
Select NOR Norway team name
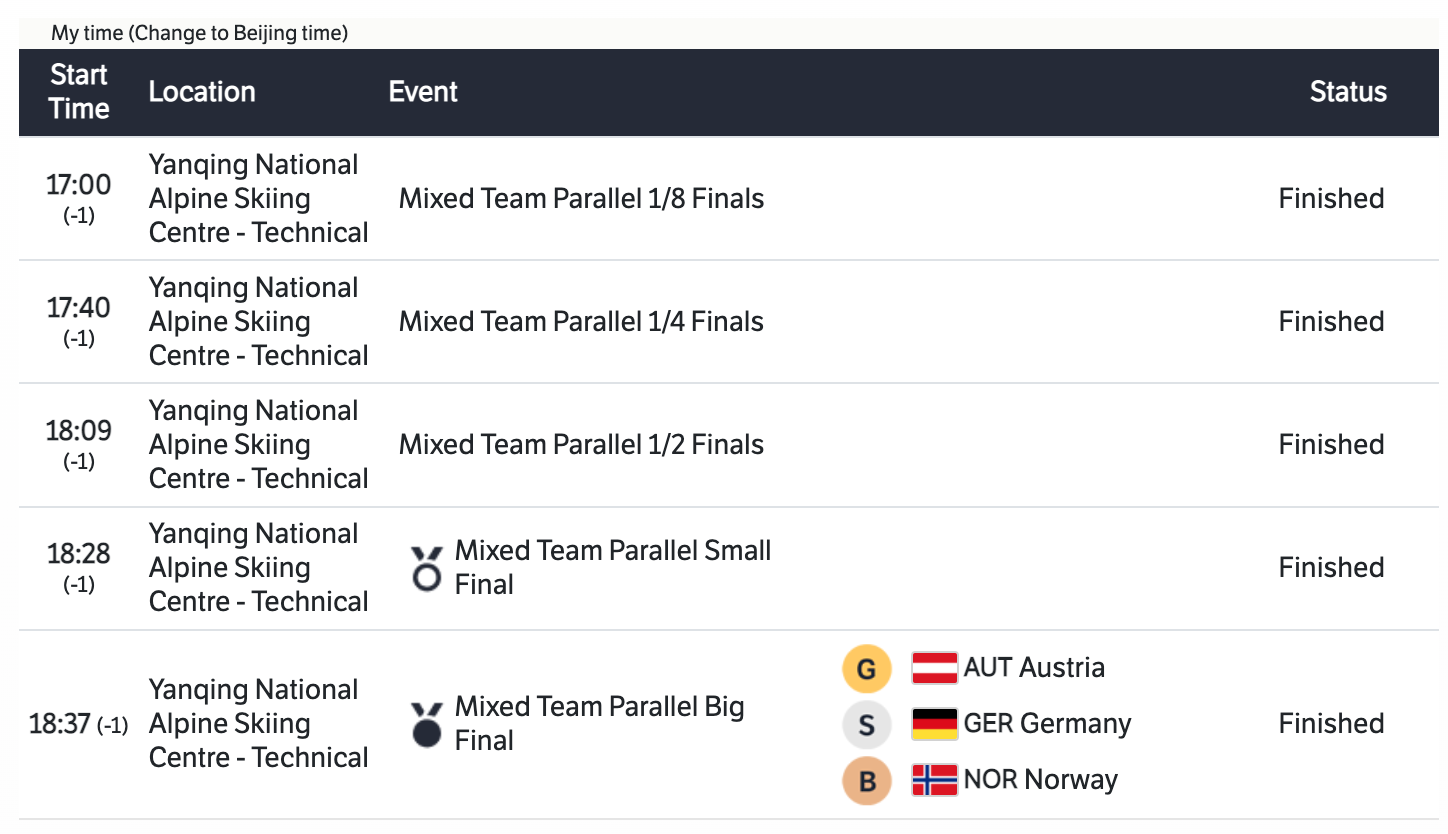tap(1040, 780)
